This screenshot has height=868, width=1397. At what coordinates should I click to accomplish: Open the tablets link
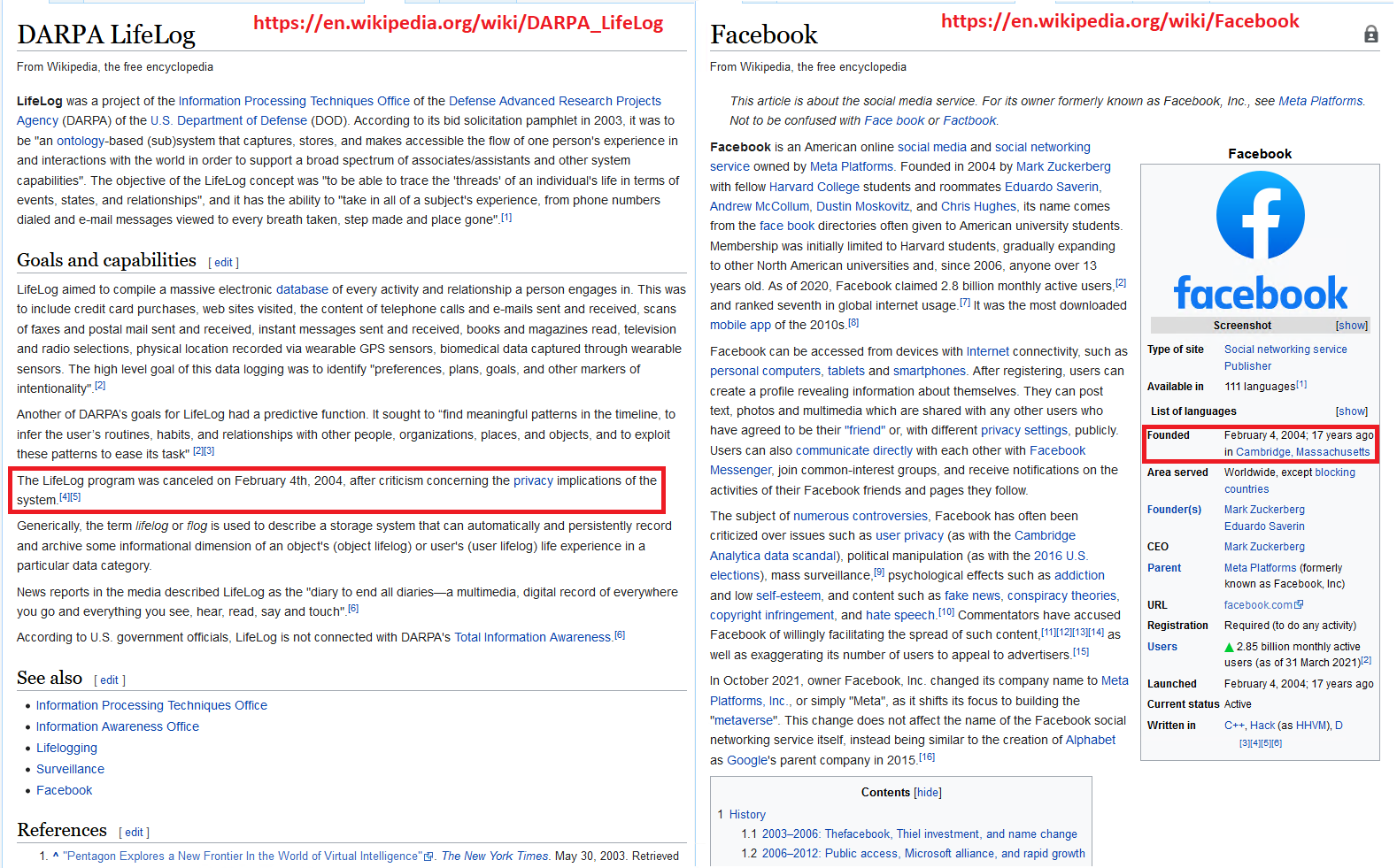[x=846, y=371]
